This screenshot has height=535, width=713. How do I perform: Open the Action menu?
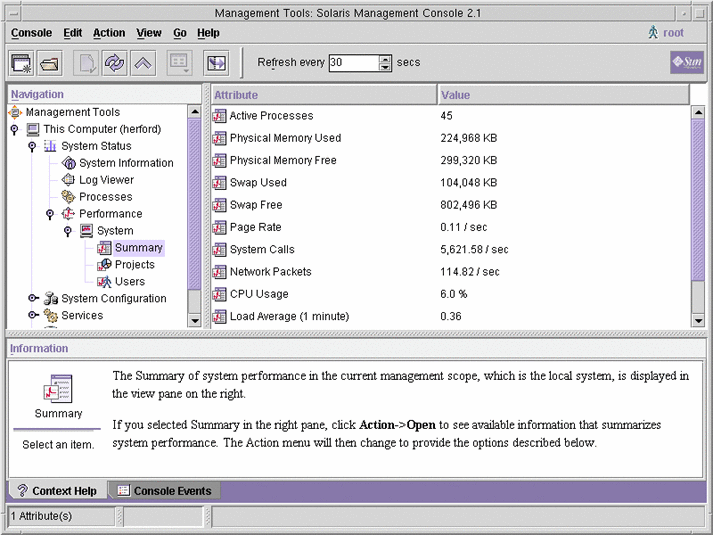tap(109, 33)
